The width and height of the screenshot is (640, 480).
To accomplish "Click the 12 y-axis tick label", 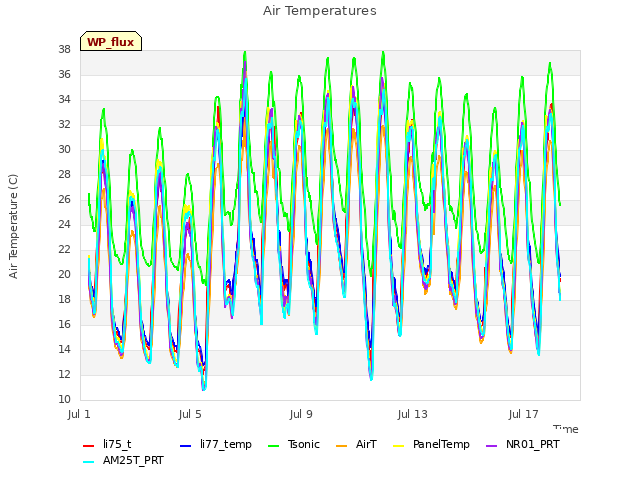I will [x=64, y=374].
